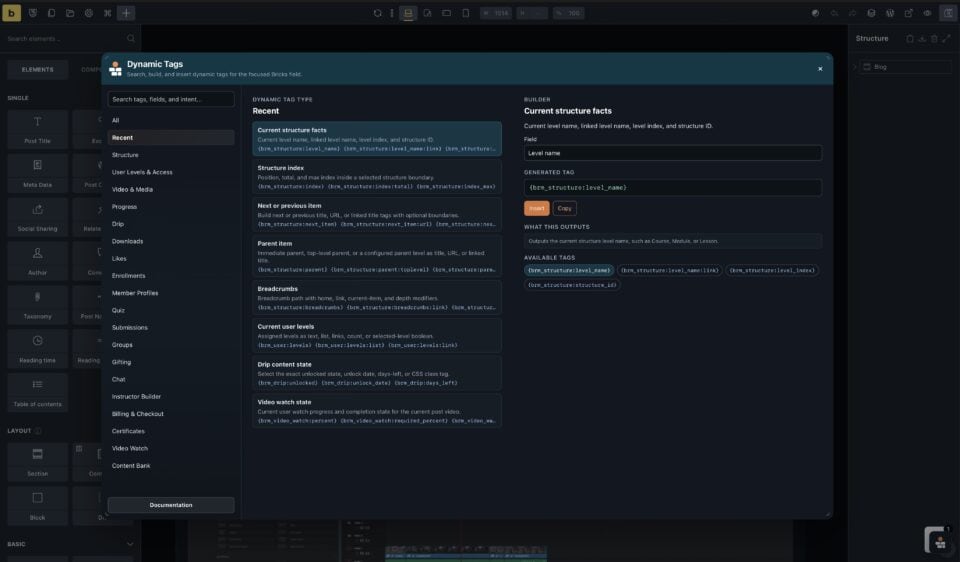Viewport: 960px width, 562px height.
Task: Close the Dynamic Tags dialog
Action: (820, 69)
